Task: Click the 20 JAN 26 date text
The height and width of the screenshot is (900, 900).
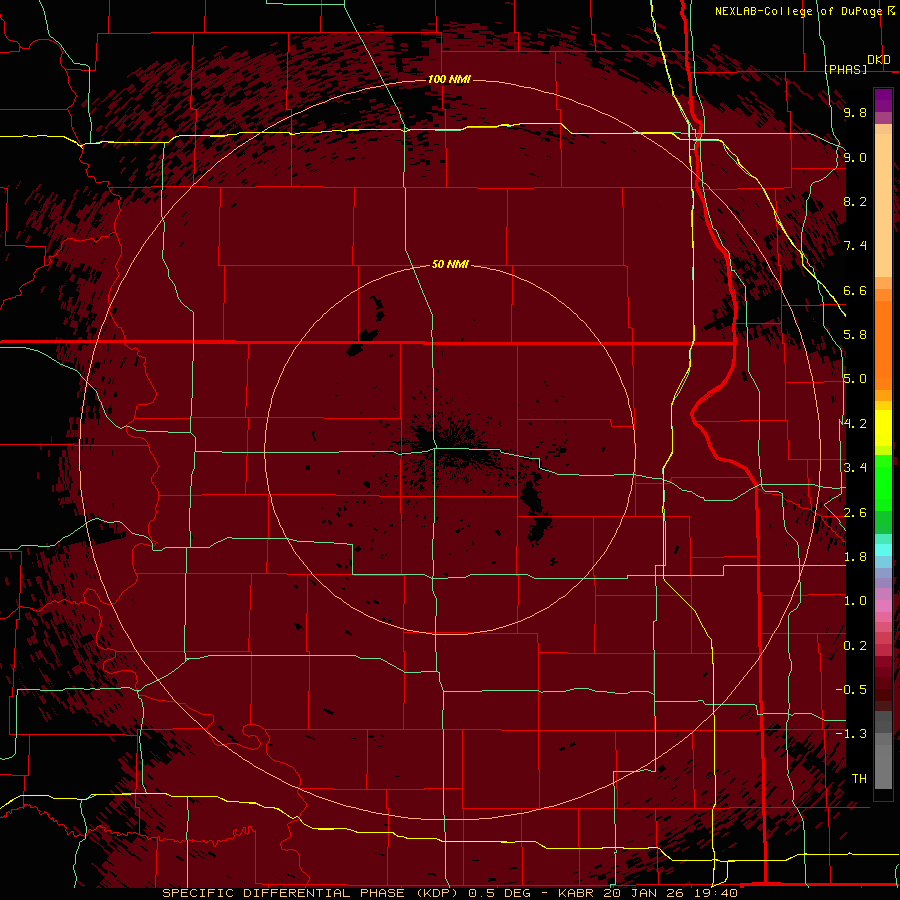Action: (641, 893)
